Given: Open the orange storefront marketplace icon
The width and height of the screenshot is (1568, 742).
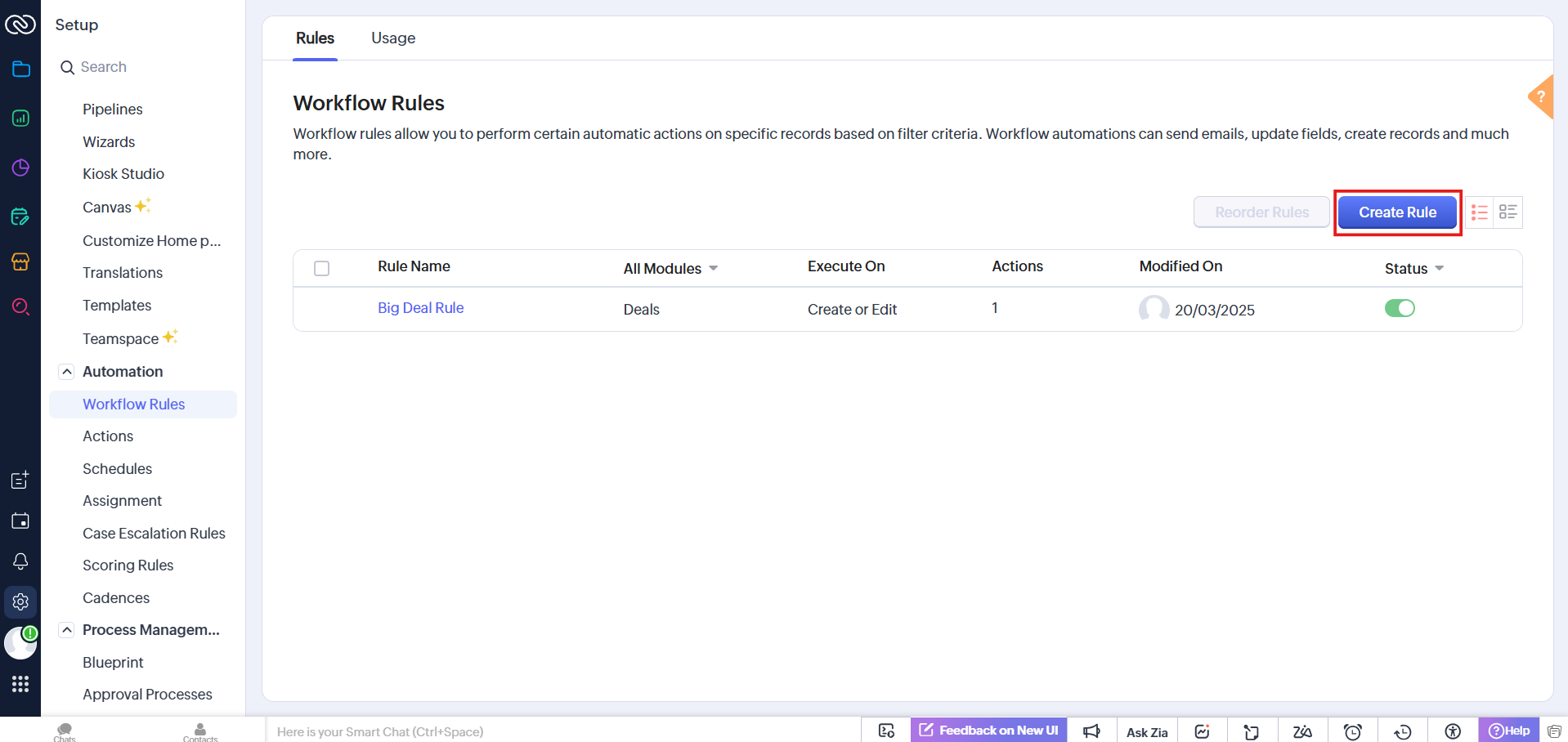Looking at the screenshot, I should click(x=21, y=261).
